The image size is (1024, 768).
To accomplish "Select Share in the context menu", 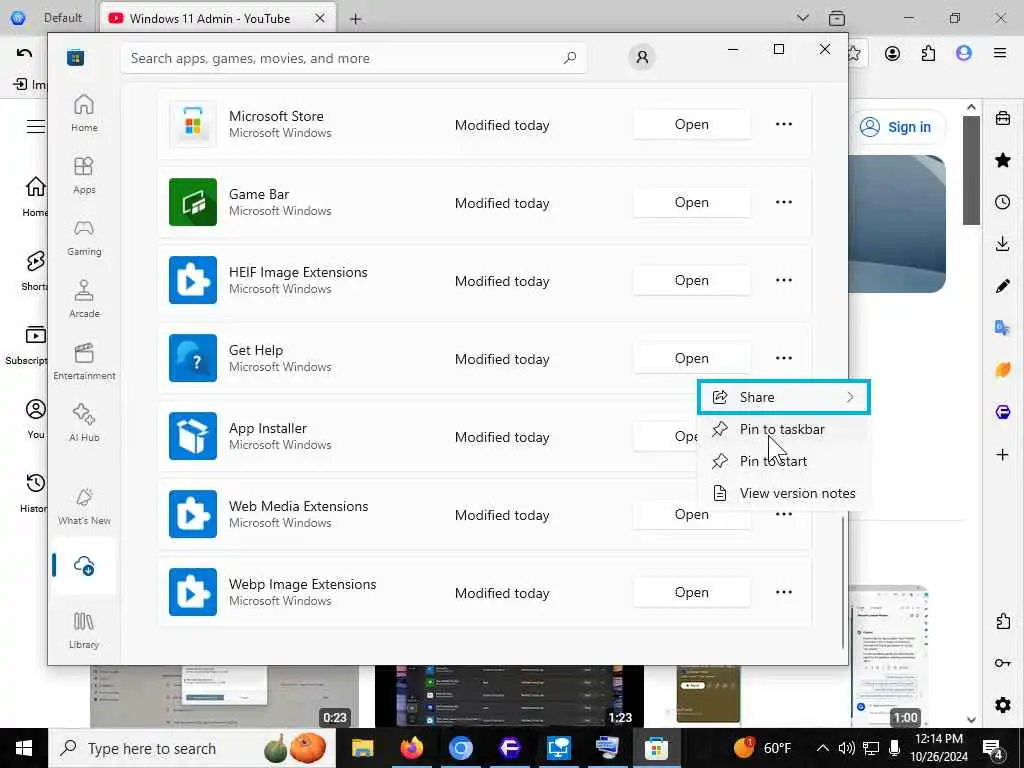I will pos(784,397).
